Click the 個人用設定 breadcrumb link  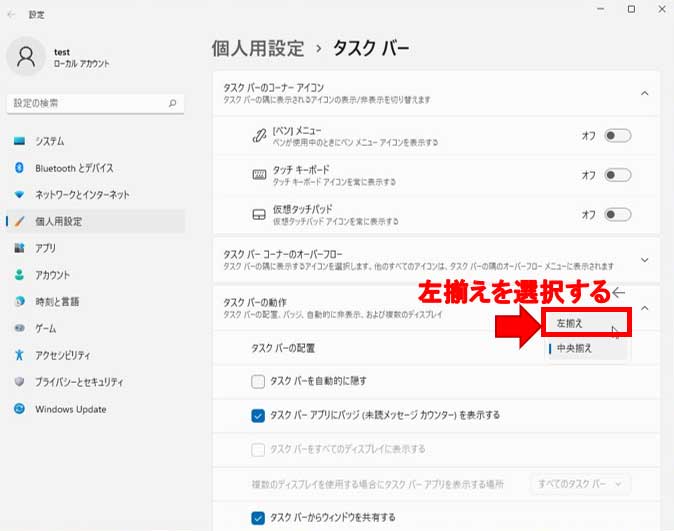255,48
